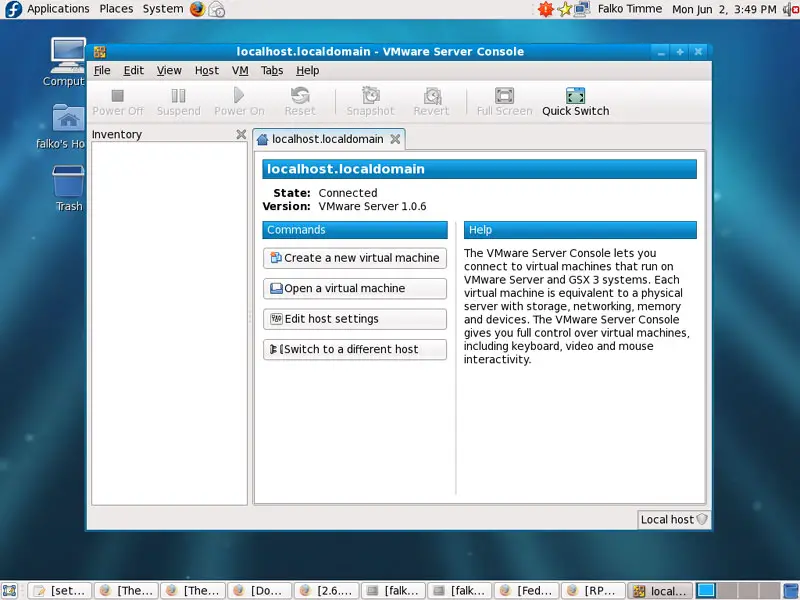Open the Computer desktop icon
Screen dimensions: 800x600
pyautogui.click(x=66, y=62)
